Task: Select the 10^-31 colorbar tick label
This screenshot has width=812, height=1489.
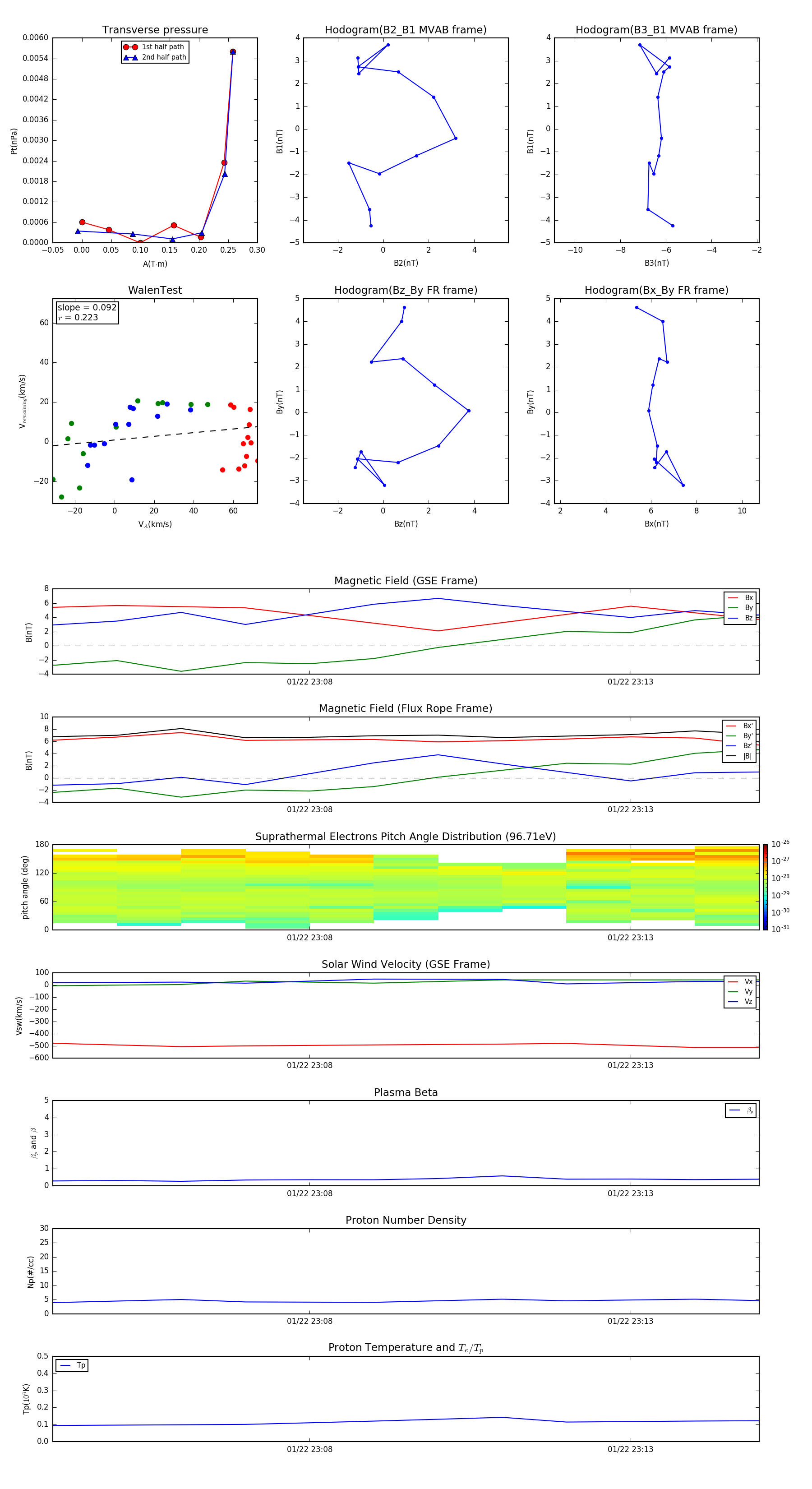Action: coord(780,929)
